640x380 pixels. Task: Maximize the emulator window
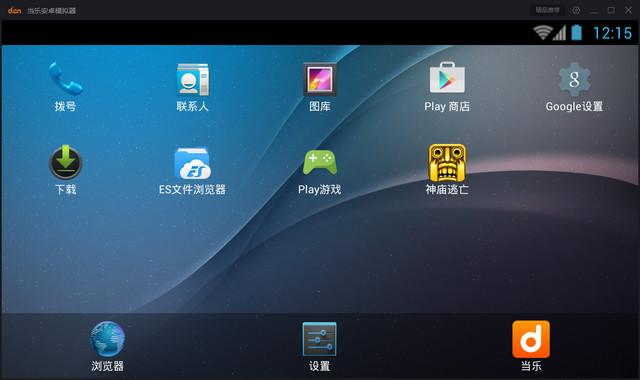click(x=611, y=10)
